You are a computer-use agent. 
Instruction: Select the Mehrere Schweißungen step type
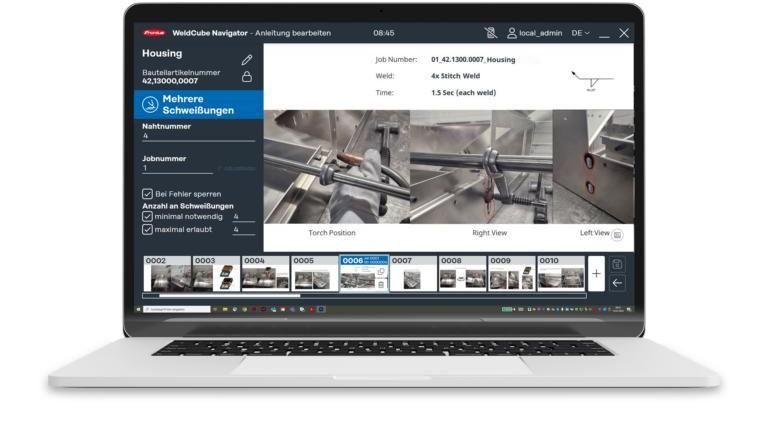pos(198,104)
